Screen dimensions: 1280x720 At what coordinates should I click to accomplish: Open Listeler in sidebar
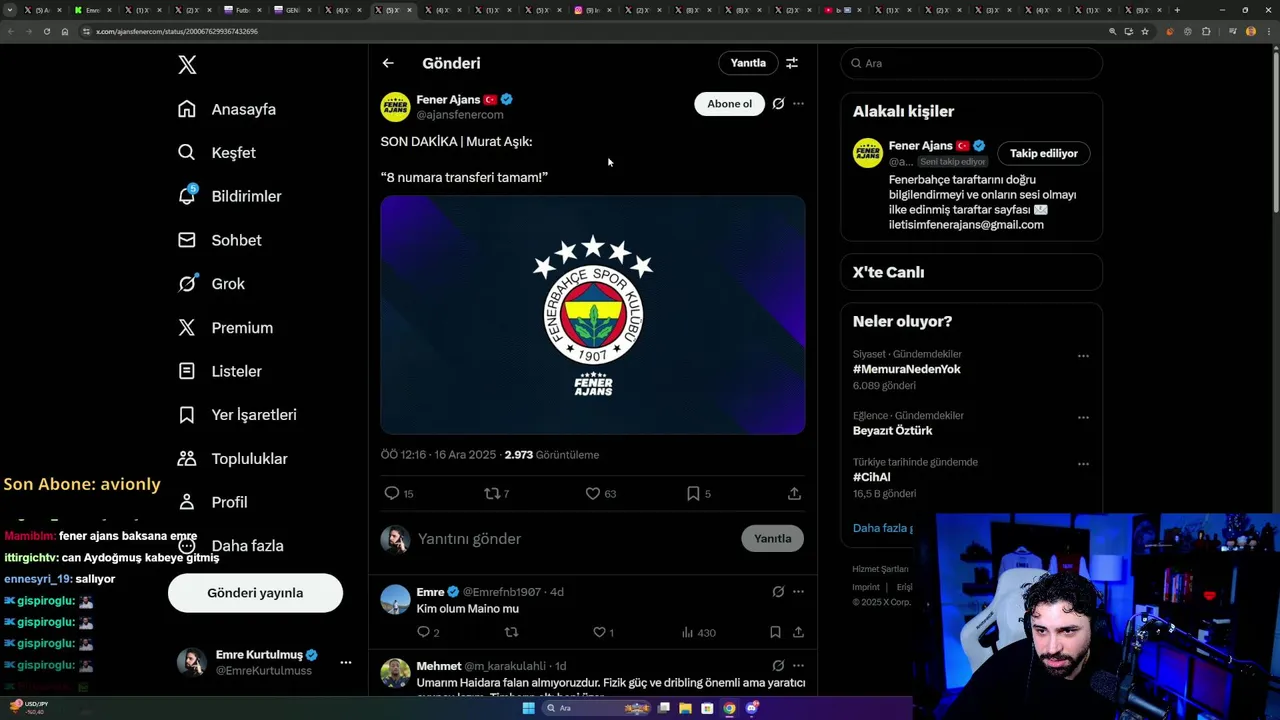pos(219,371)
